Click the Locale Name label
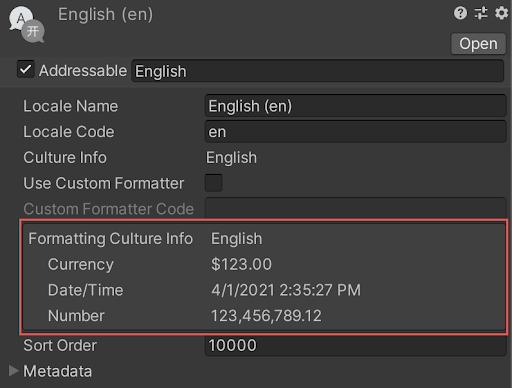512x388 pixels. (x=70, y=106)
